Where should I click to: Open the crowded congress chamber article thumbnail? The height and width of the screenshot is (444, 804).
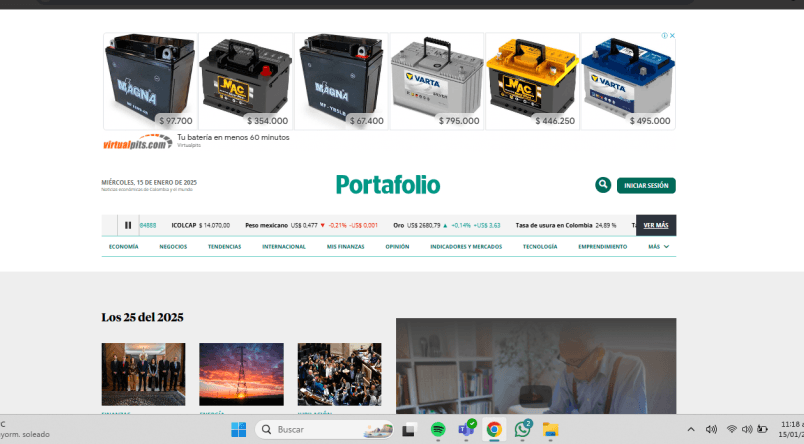pos(339,374)
